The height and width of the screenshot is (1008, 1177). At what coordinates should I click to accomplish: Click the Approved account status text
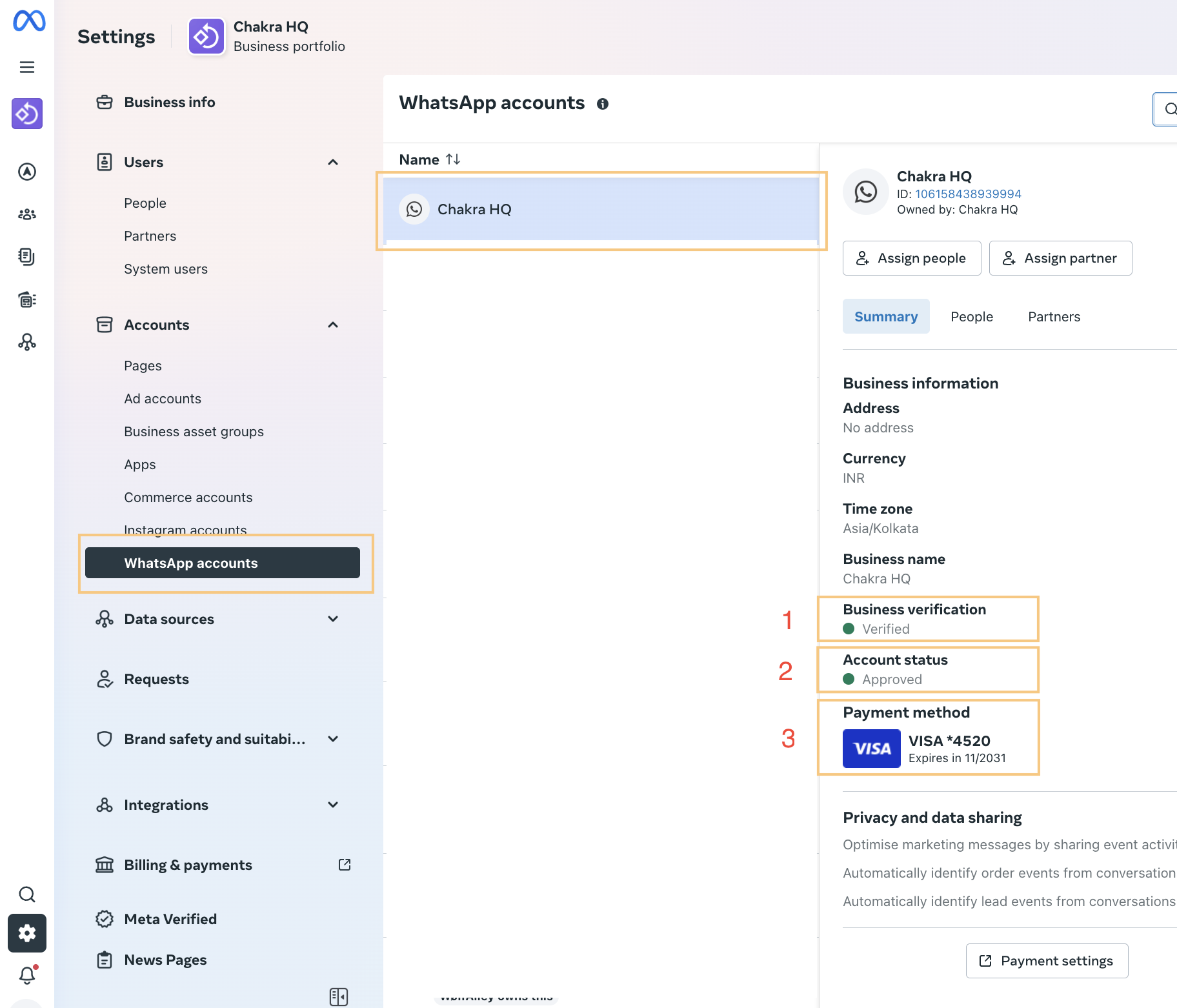tap(892, 679)
